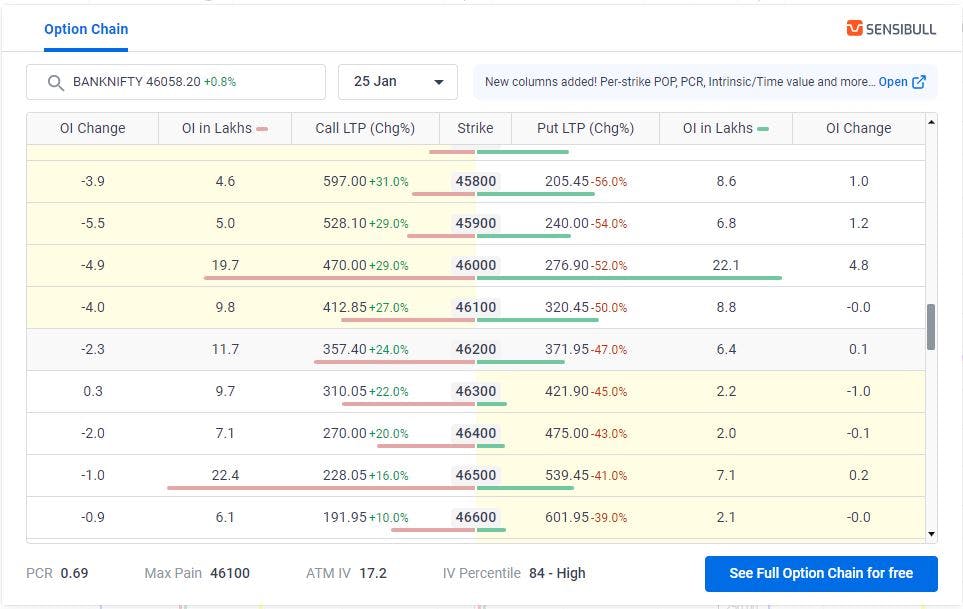Click call OI 22.4 at strike 46500
This screenshot has width=963, height=609.
tap(225, 475)
